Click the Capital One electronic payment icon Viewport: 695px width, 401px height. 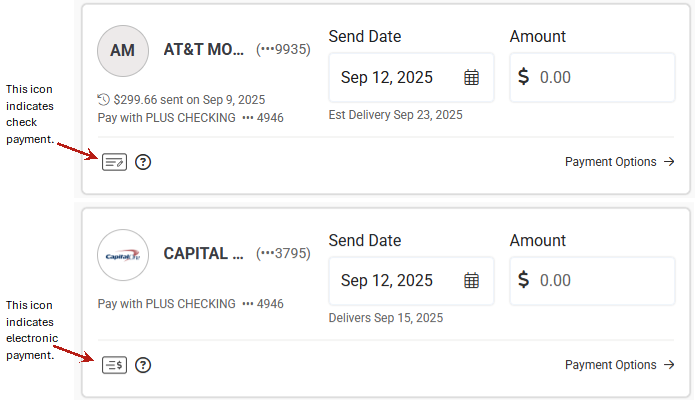pyautogui.click(x=114, y=365)
